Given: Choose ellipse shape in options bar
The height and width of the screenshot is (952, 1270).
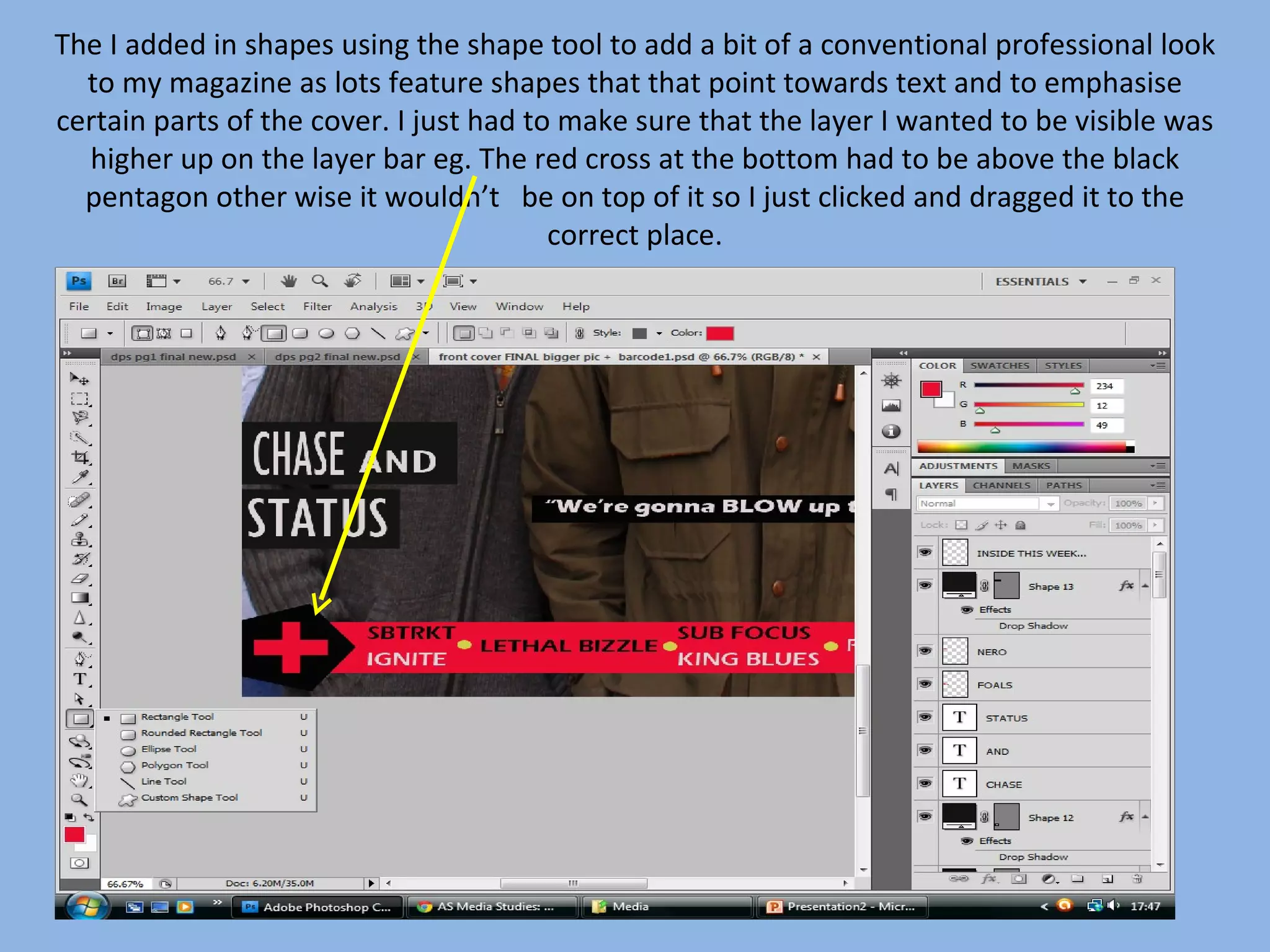Looking at the screenshot, I should click(326, 334).
